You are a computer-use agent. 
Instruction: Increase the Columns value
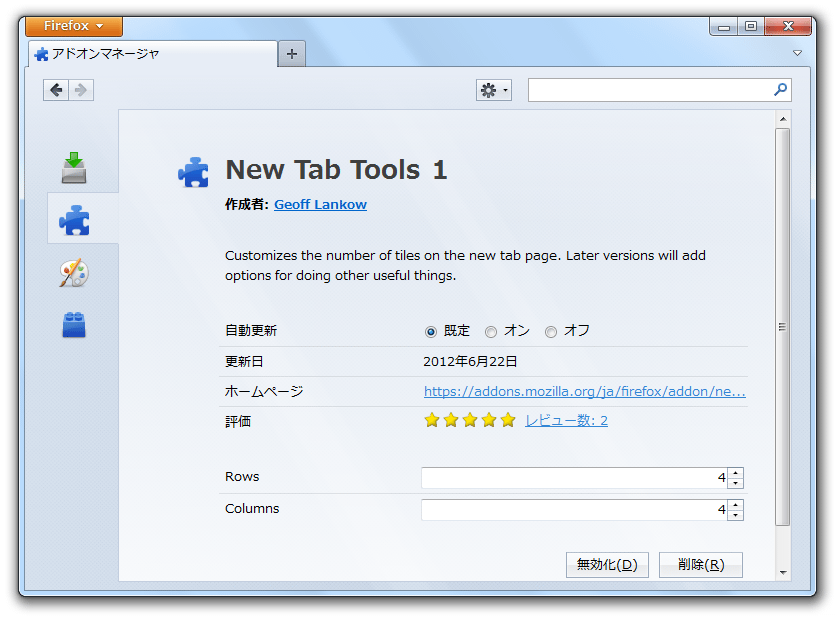tap(736, 505)
